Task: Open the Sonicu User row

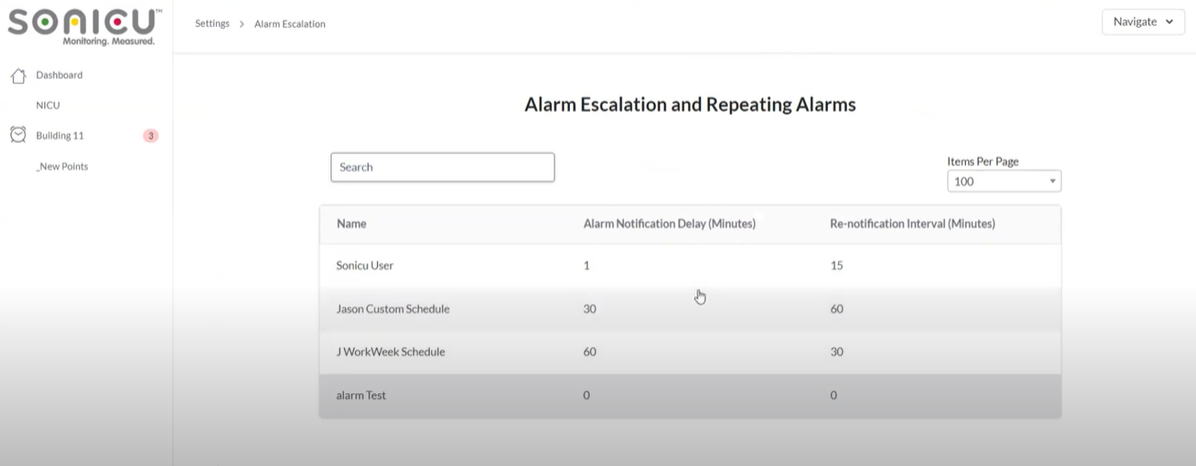Action: (x=366, y=266)
